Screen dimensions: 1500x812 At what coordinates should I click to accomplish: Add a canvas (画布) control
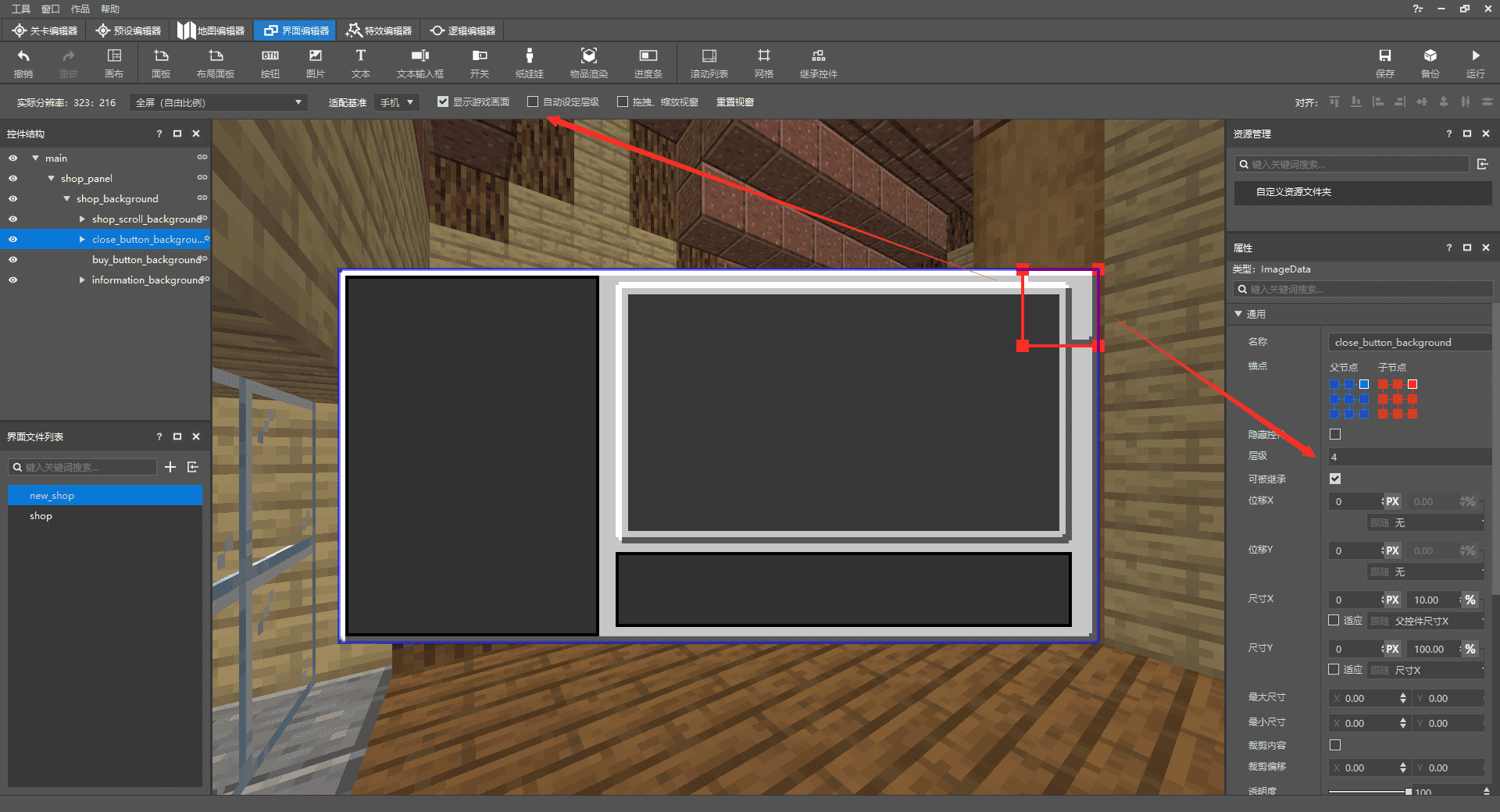click(114, 63)
